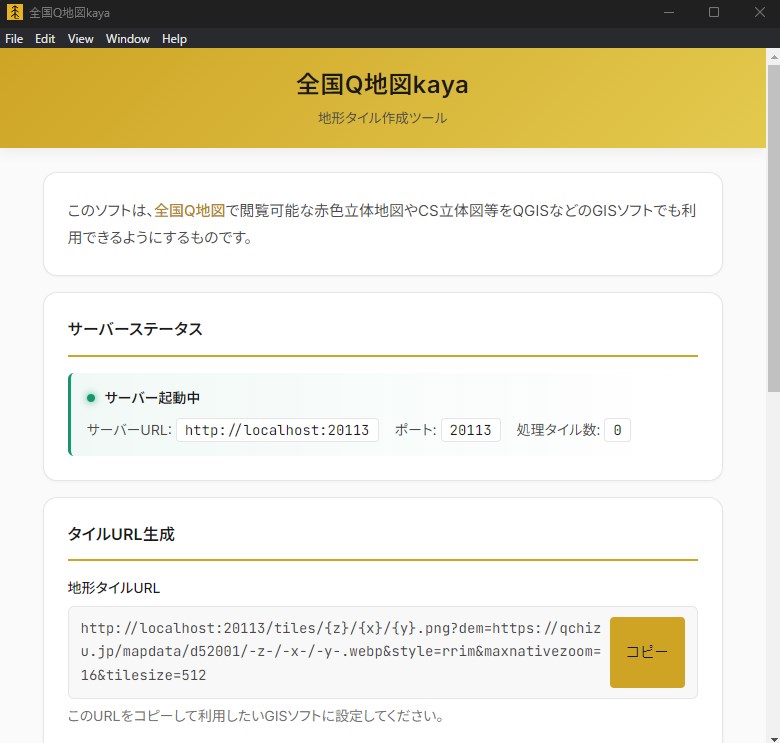The image size is (780, 743).
Task: Click the app tree icon in title bar
Action: pyautogui.click(x=14, y=12)
